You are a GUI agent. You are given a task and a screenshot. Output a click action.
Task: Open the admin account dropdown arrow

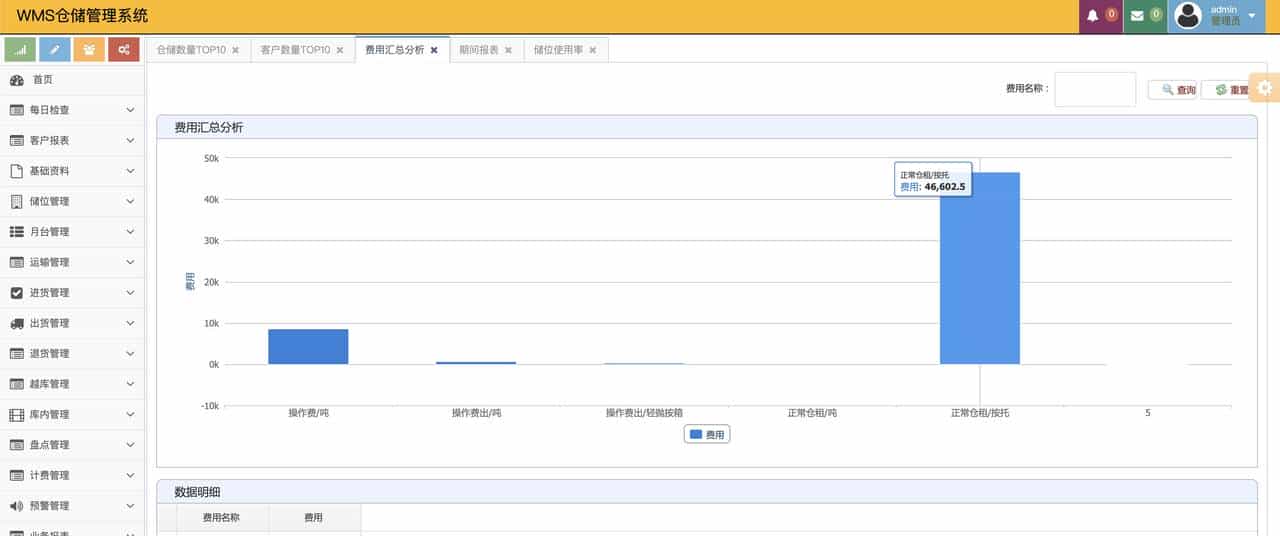(1252, 16)
